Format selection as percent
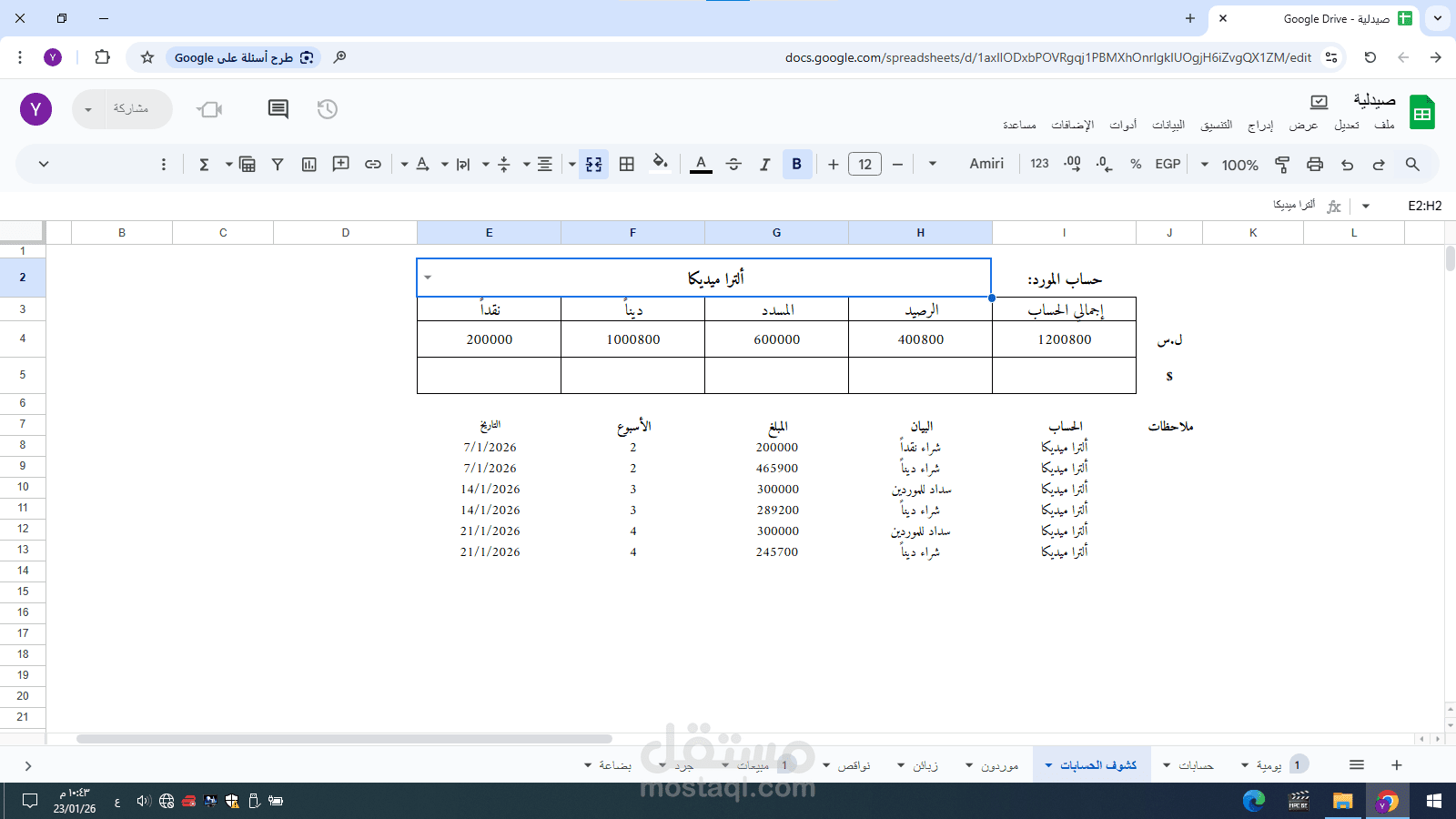Screen dimensions: 1456x819 coord(1136,165)
